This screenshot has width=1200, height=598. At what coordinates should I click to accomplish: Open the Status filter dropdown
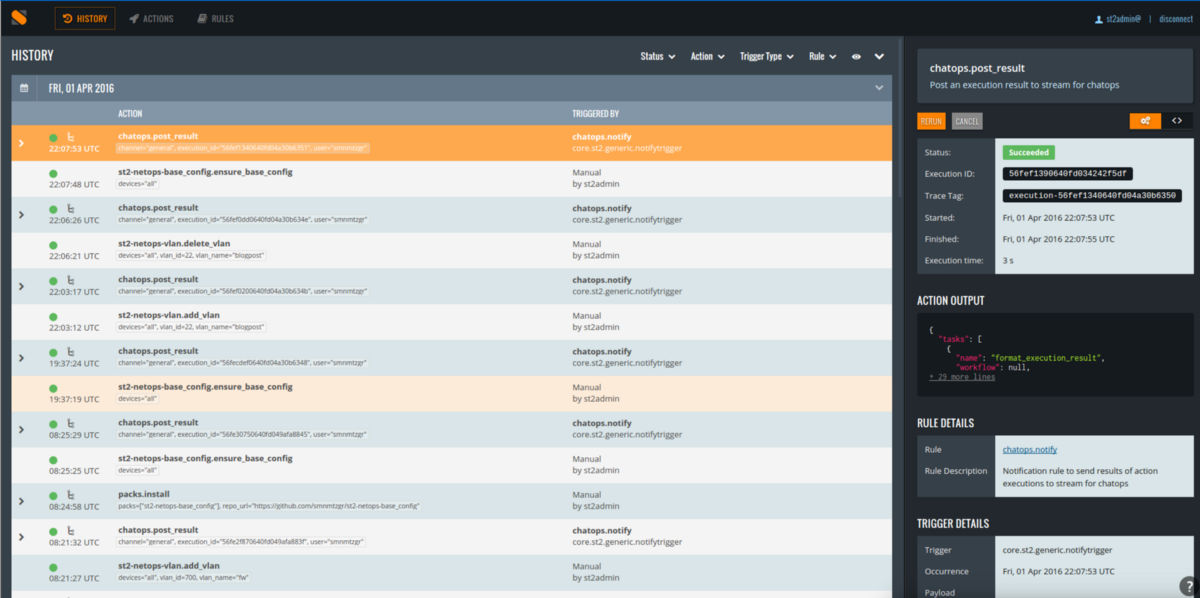coord(656,56)
